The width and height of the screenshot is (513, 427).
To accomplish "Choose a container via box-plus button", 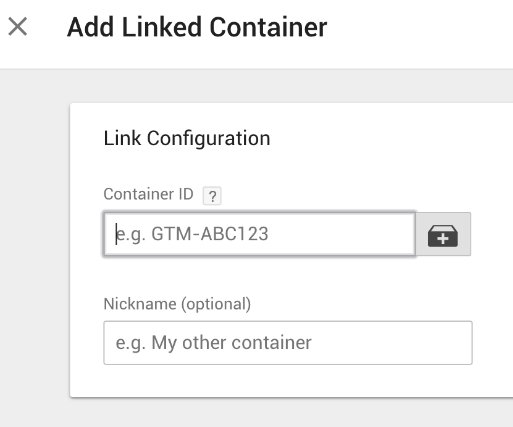I will coord(443,234).
